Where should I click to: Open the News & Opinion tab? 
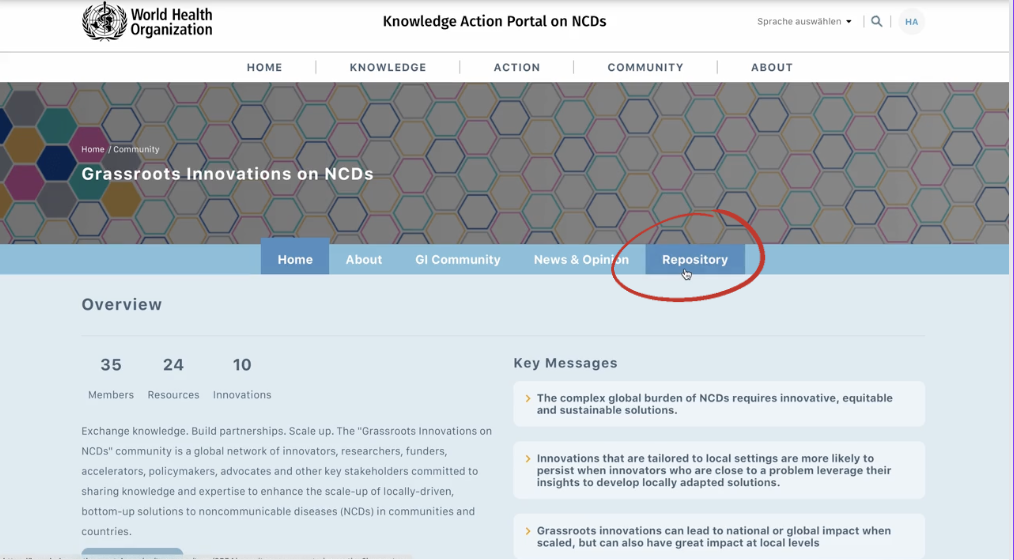pos(581,259)
